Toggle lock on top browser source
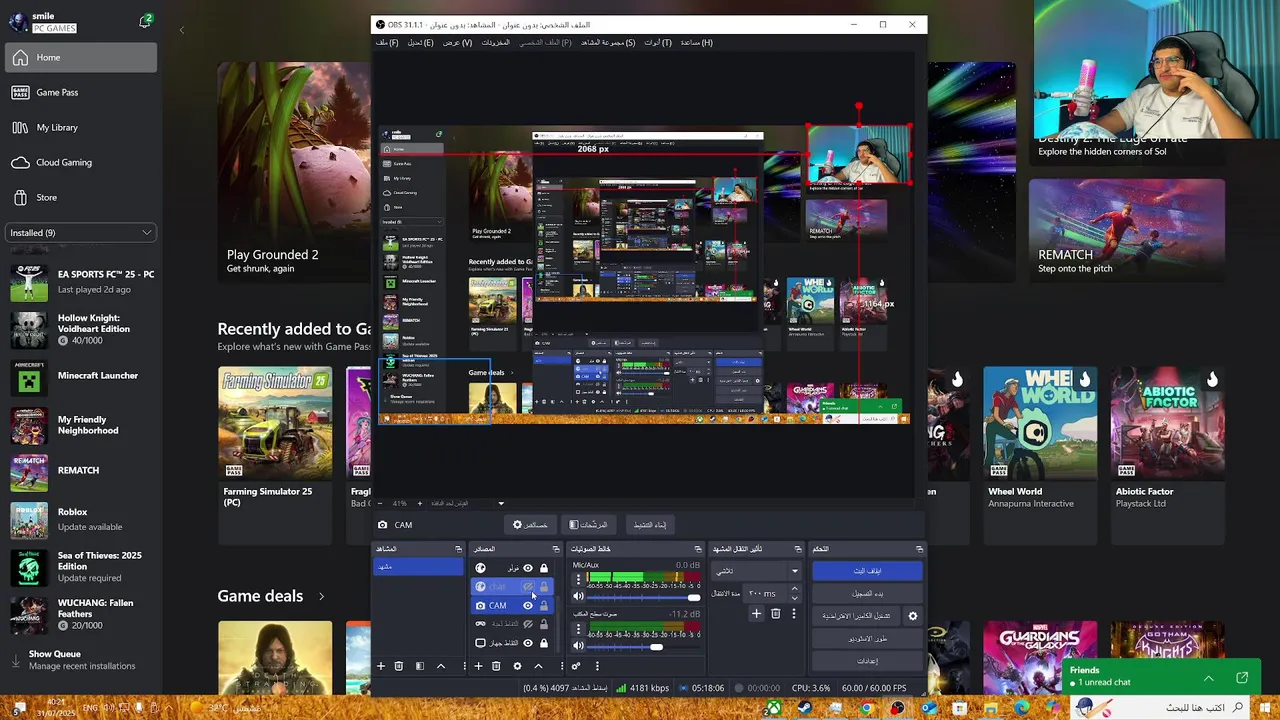This screenshot has width=1280, height=720. (544, 568)
